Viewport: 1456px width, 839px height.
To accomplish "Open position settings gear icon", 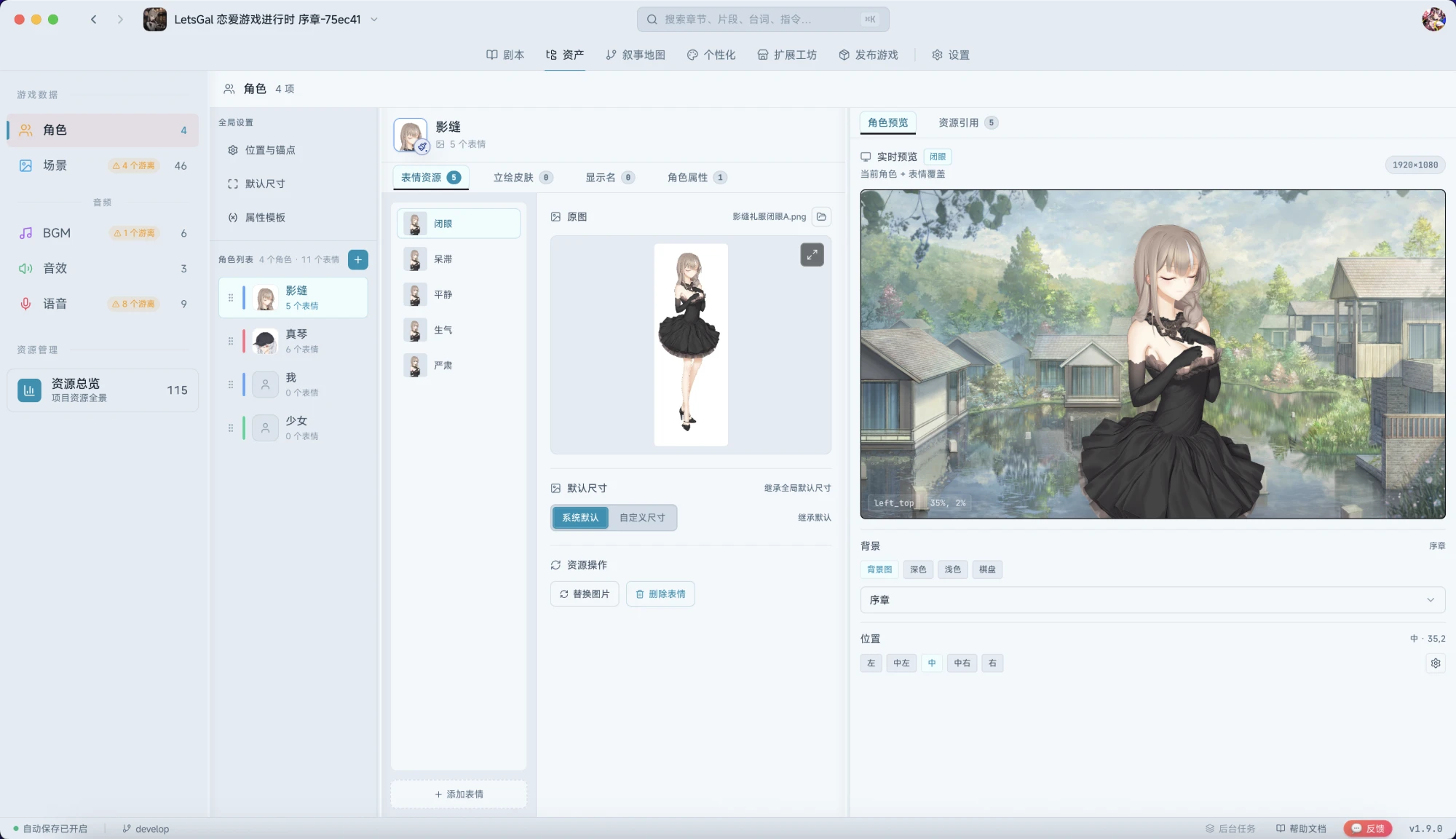I will pos(1436,663).
